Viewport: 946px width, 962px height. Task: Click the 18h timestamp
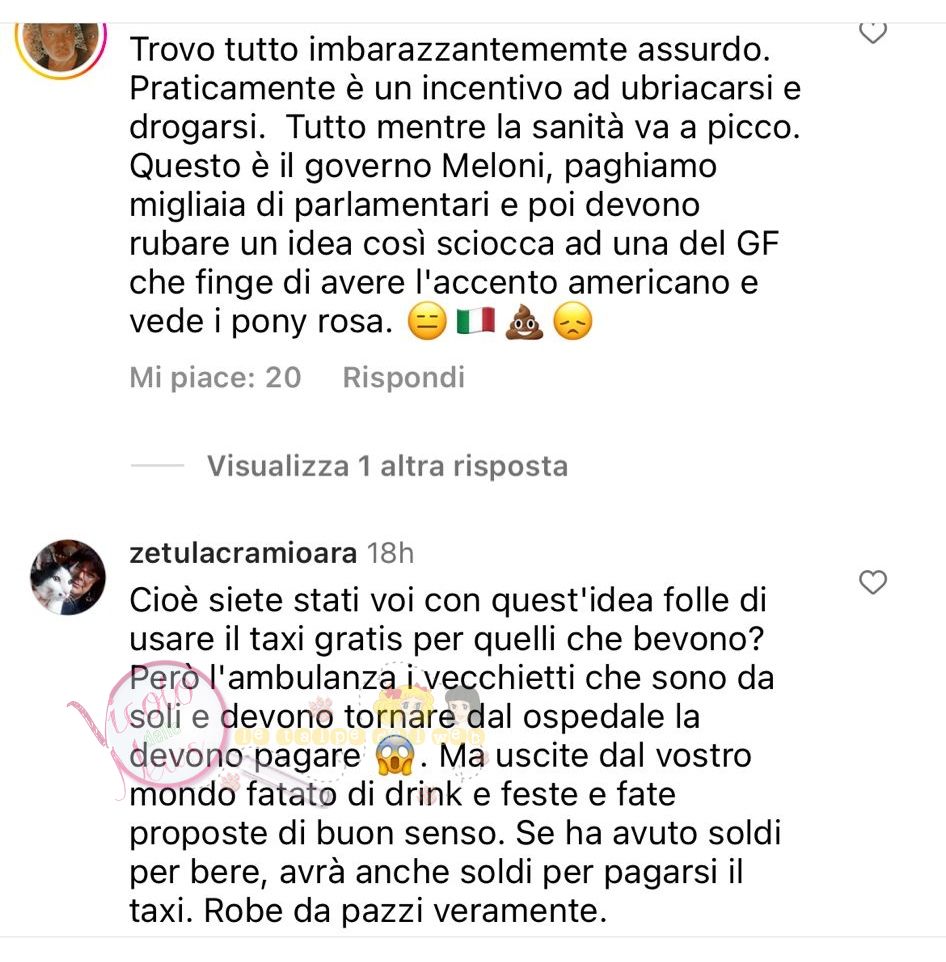point(390,553)
